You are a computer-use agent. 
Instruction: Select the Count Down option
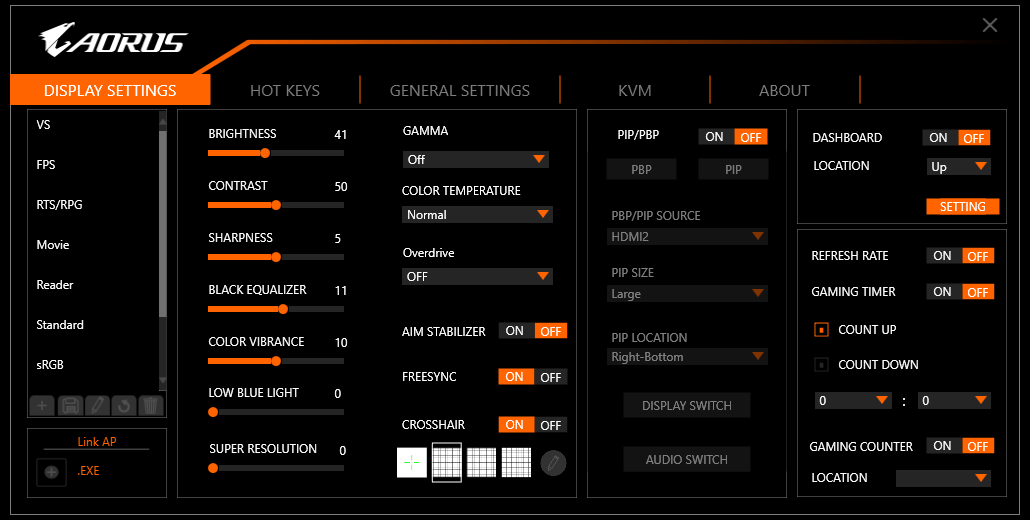tap(821, 364)
